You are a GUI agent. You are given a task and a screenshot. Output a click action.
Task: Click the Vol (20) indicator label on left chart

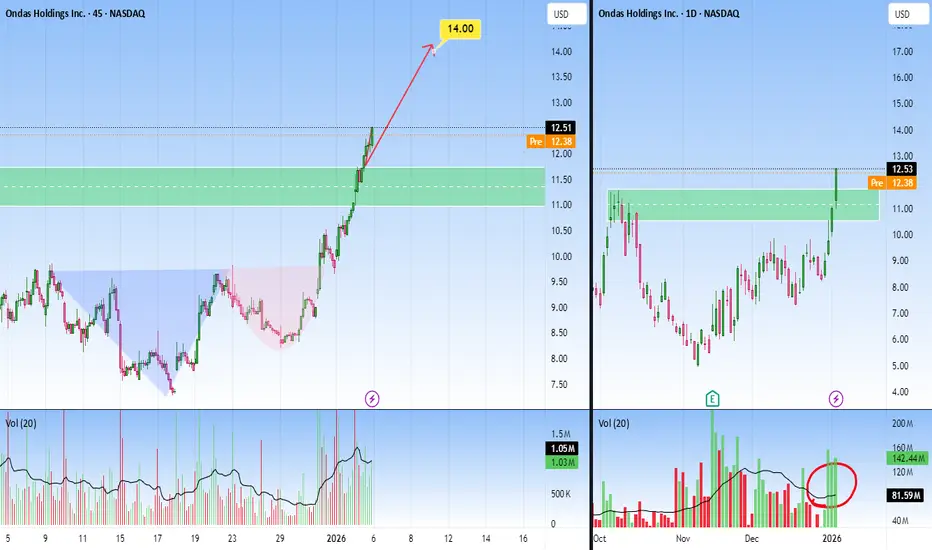21,423
